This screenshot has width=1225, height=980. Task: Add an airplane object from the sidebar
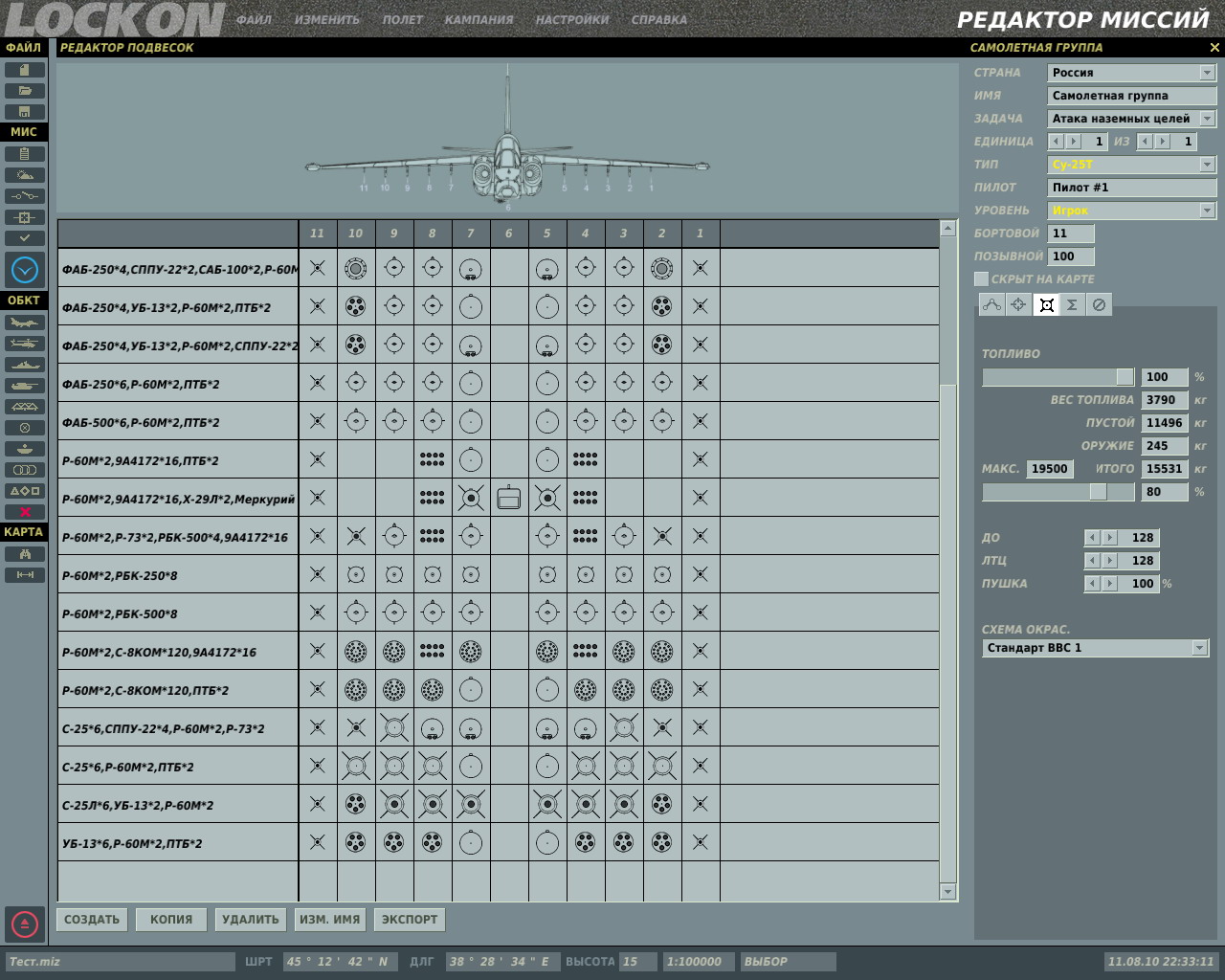25,323
